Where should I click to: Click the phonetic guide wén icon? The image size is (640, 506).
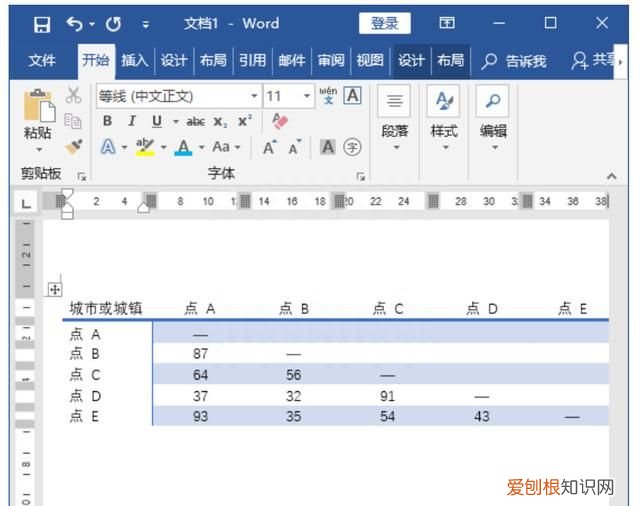pyautogui.click(x=328, y=95)
